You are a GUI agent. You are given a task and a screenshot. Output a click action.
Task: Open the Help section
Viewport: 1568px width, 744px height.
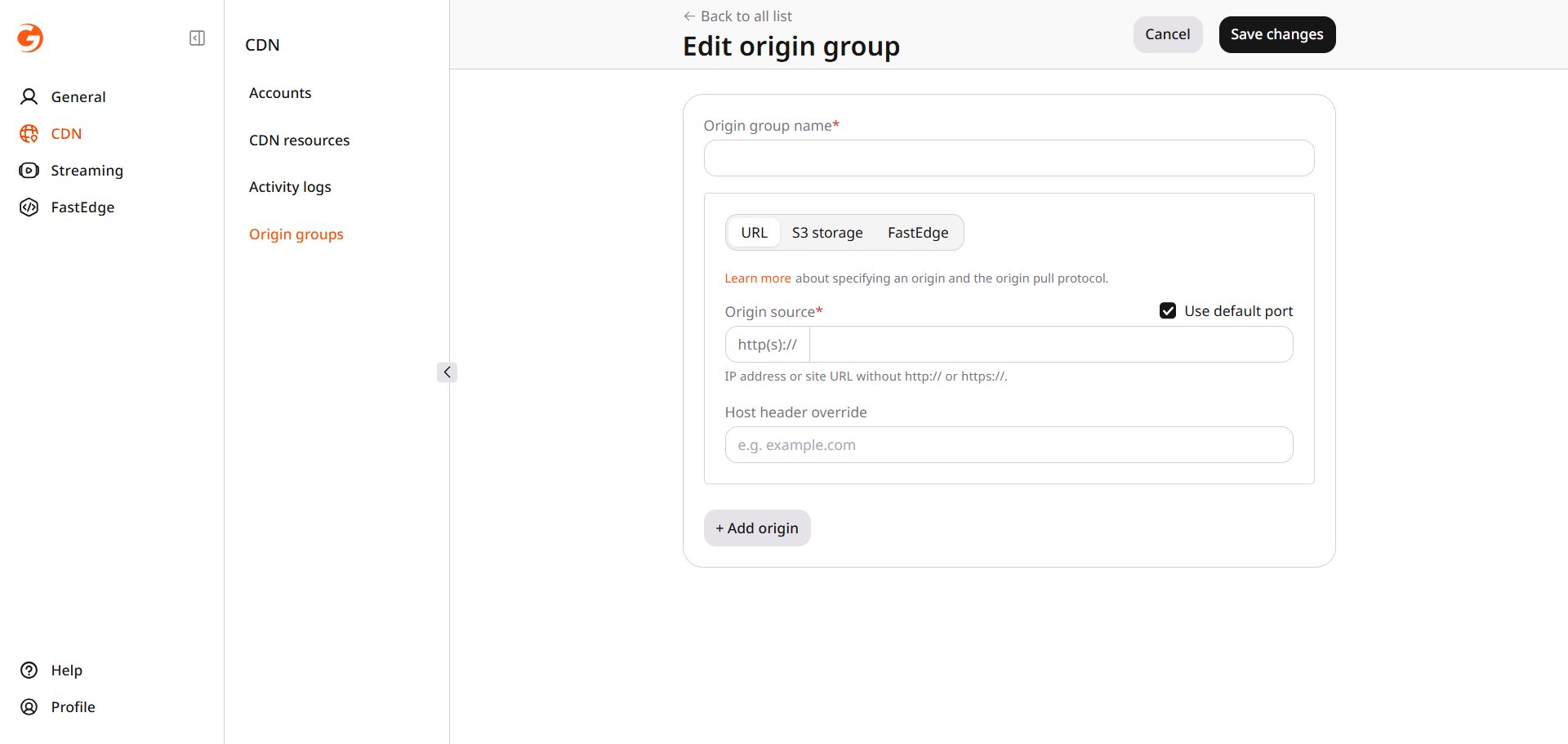click(67, 670)
